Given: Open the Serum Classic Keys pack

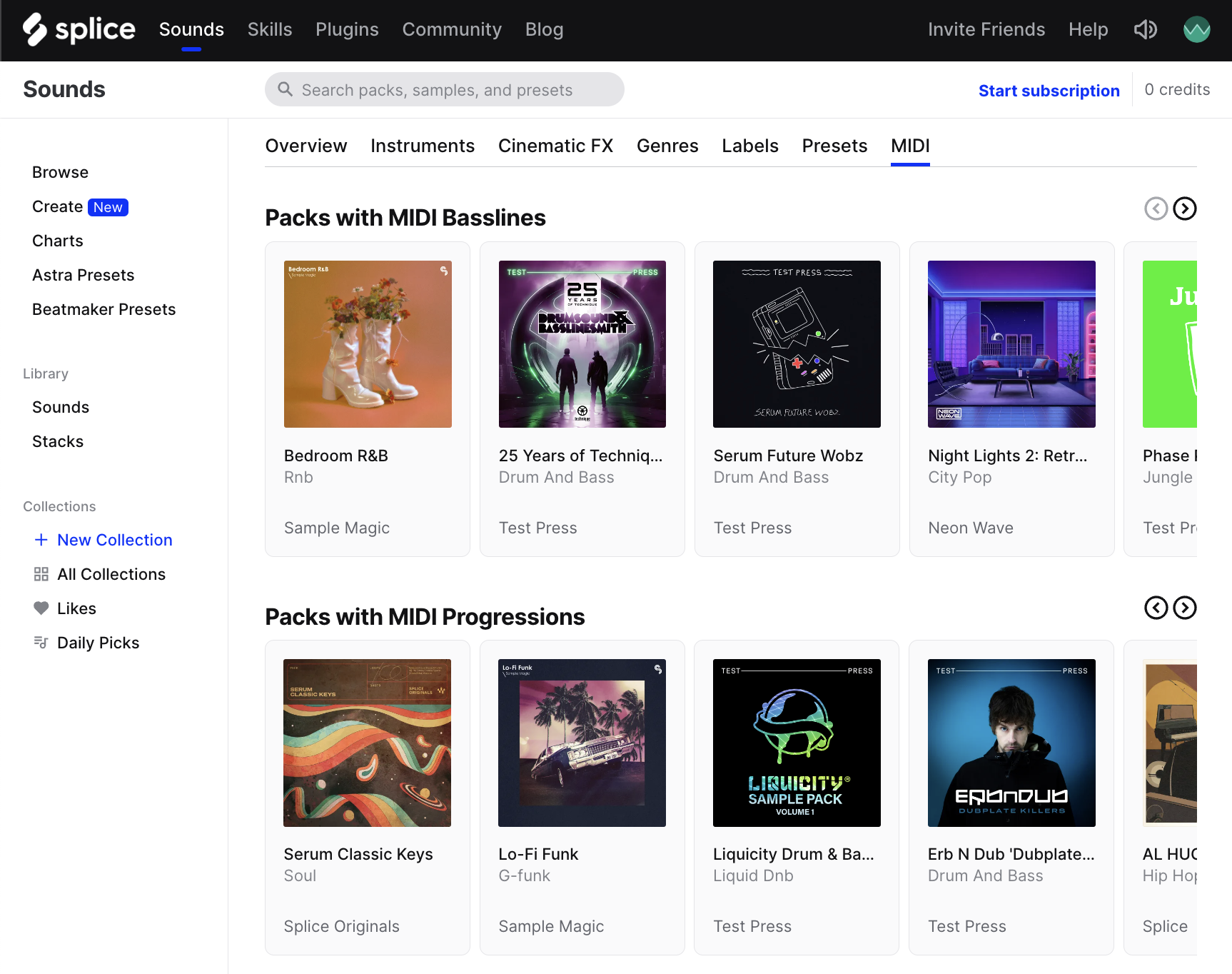Looking at the screenshot, I should (367, 743).
